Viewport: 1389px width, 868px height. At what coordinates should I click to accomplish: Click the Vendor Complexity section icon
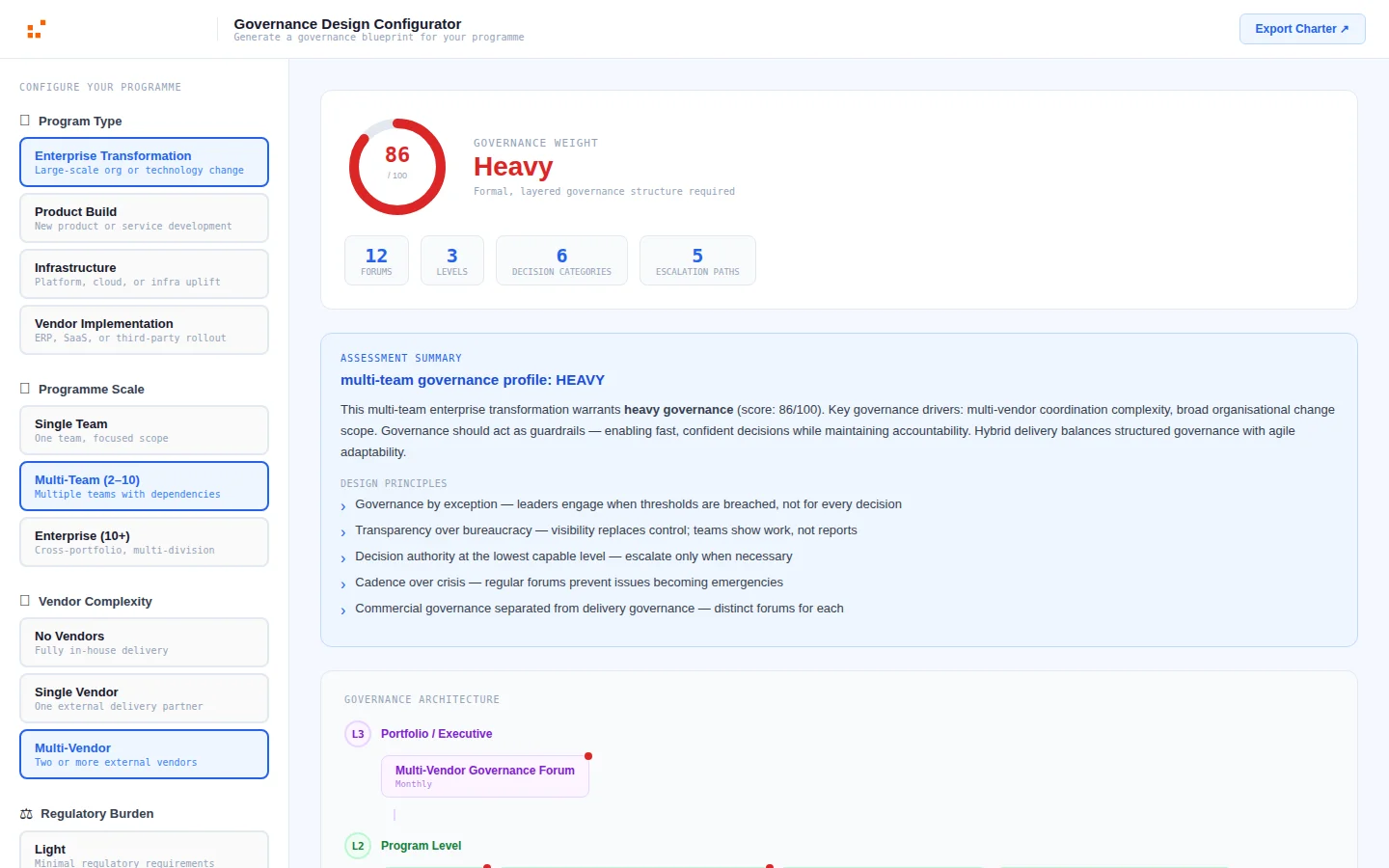pyautogui.click(x=23, y=601)
